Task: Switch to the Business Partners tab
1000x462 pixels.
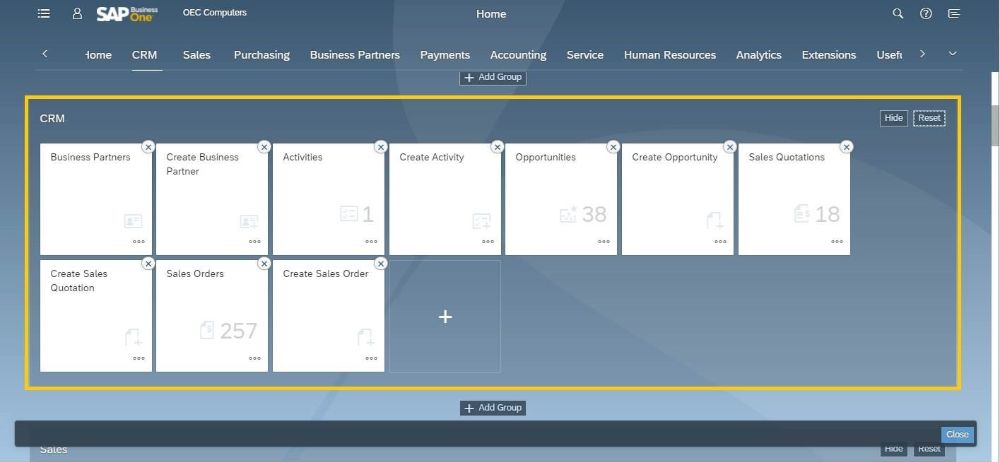Action: pos(355,55)
